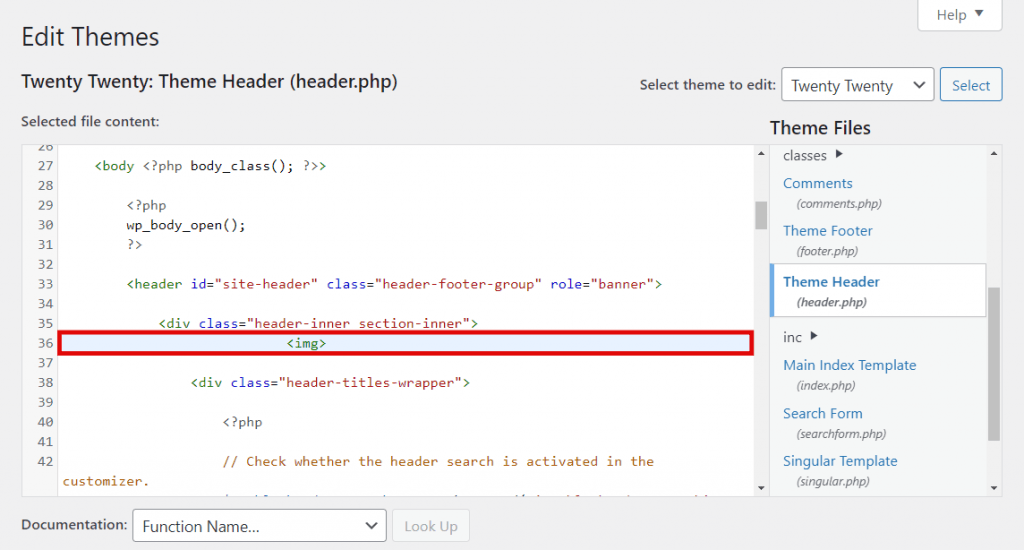1024x550 pixels.
Task: Click the code editor scrollbar thumb
Action: coord(761,215)
